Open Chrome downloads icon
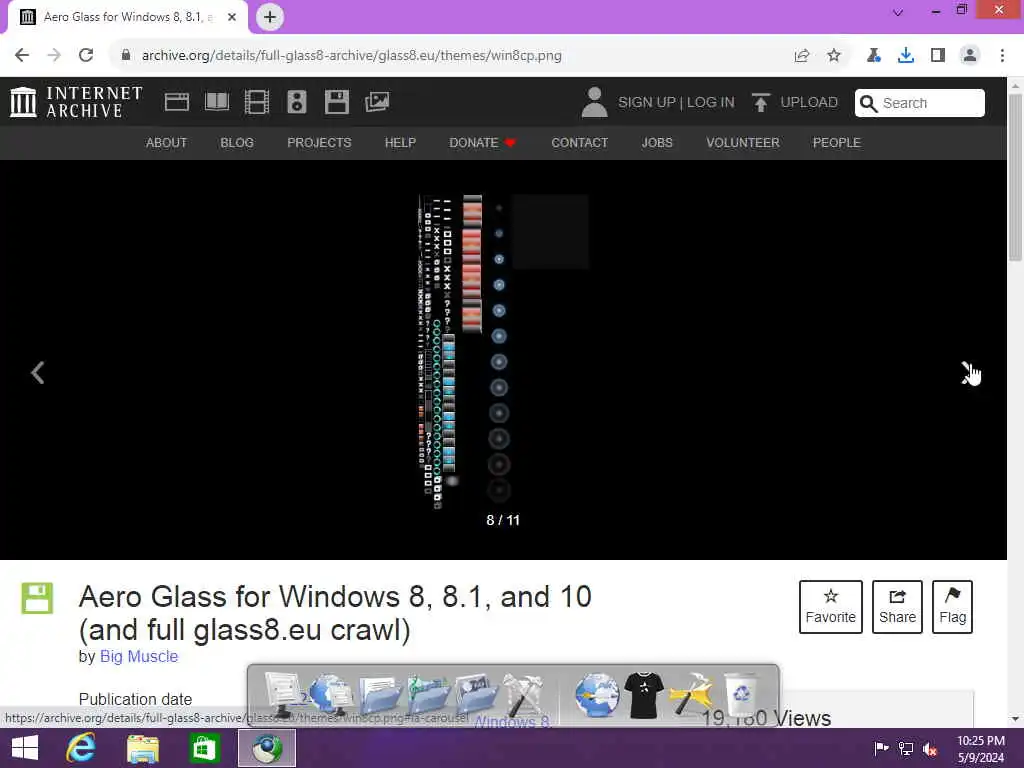The width and height of the screenshot is (1024, 768). pyautogui.click(x=906, y=56)
